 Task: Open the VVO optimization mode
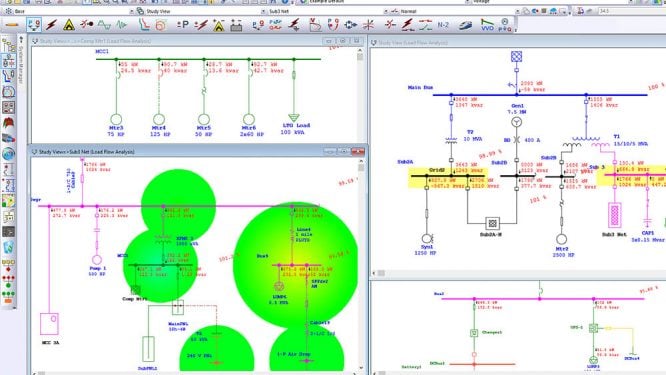487,25
